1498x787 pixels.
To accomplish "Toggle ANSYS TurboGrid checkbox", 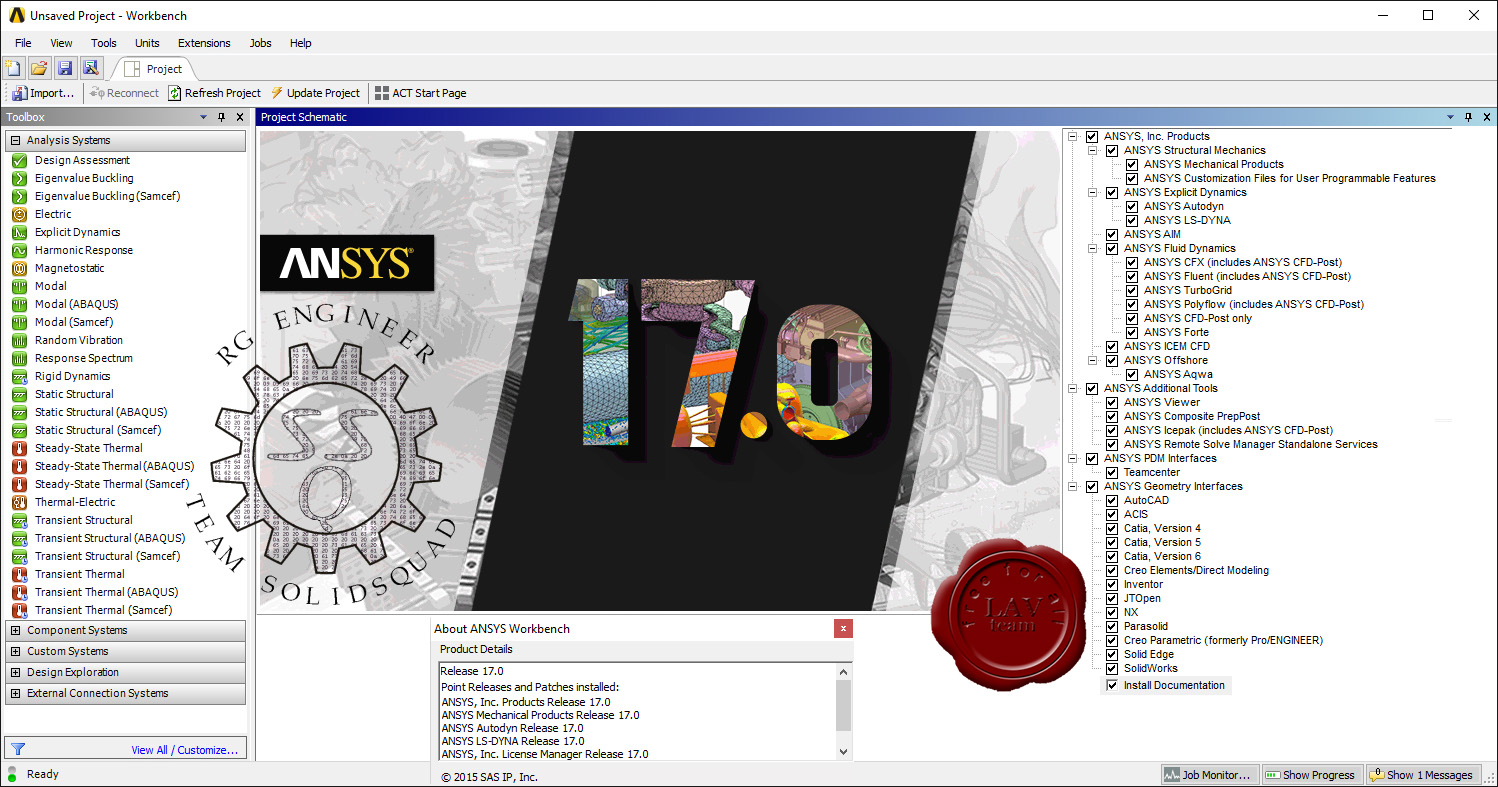I will (1132, 290).
